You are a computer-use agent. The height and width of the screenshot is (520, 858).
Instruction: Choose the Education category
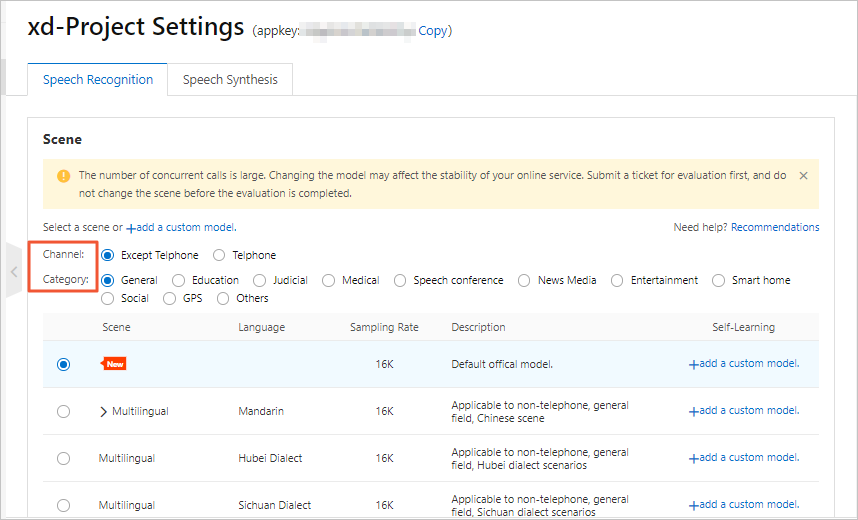click(x=178, y=280)
